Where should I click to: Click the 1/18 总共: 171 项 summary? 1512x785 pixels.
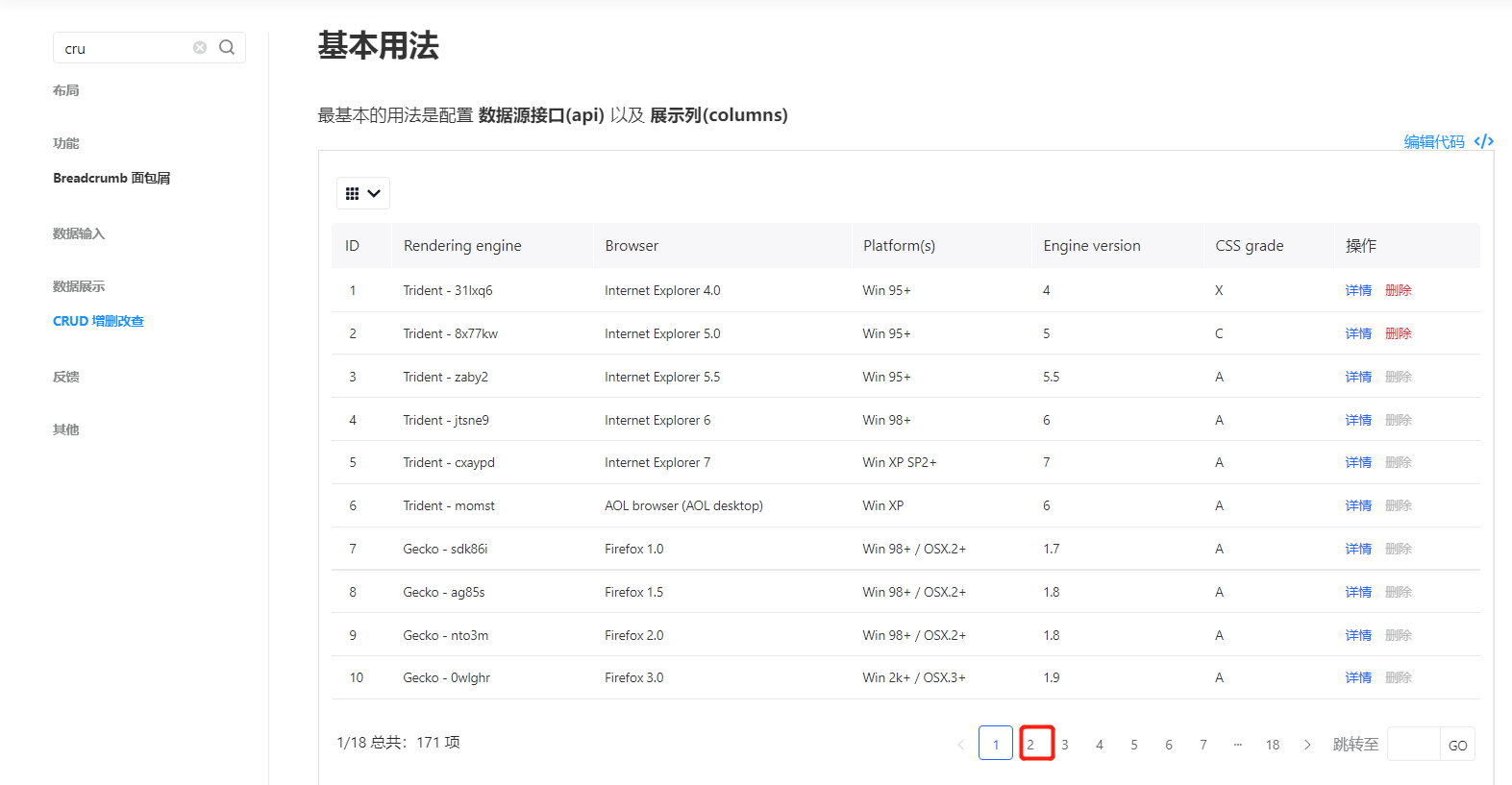[x=398, y=742]
